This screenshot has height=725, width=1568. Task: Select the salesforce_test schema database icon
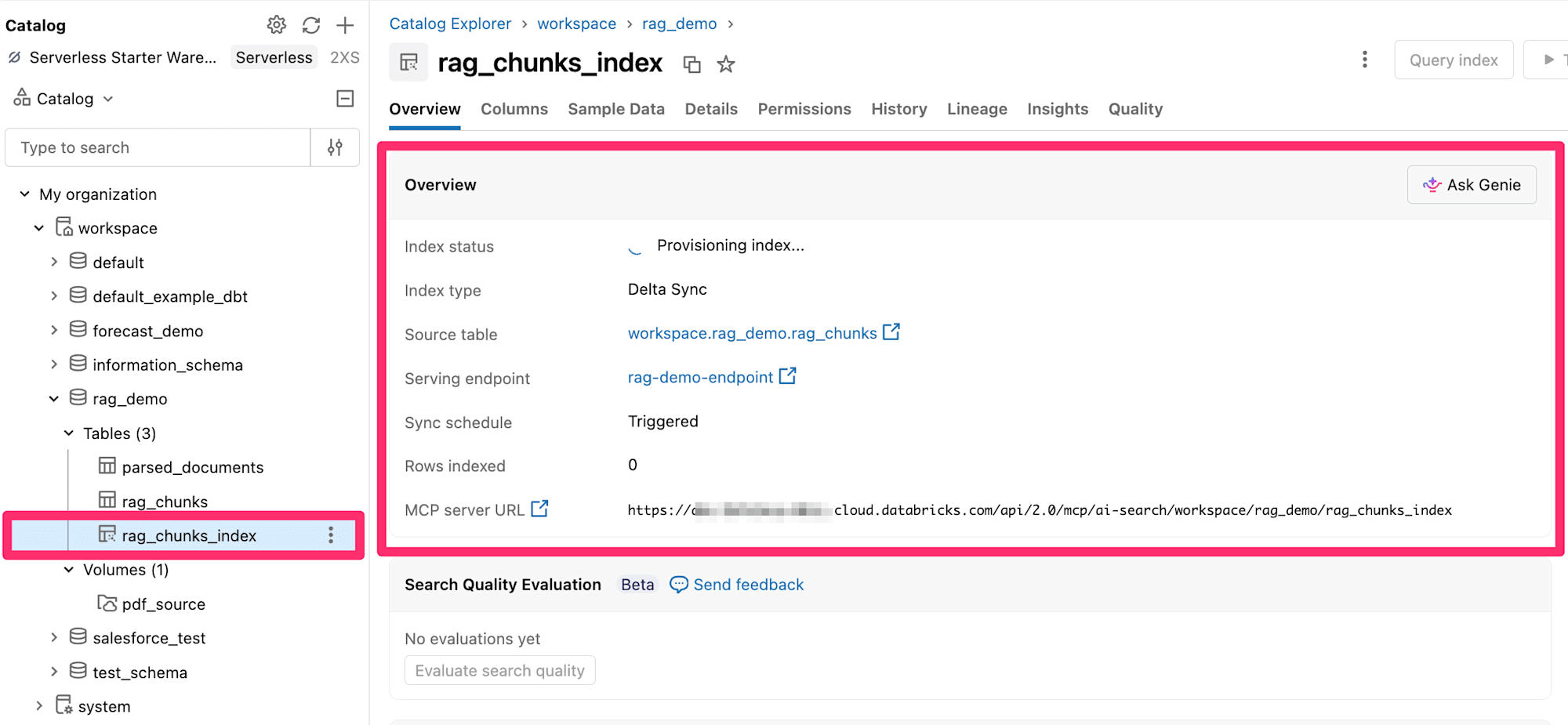point(78,636)
